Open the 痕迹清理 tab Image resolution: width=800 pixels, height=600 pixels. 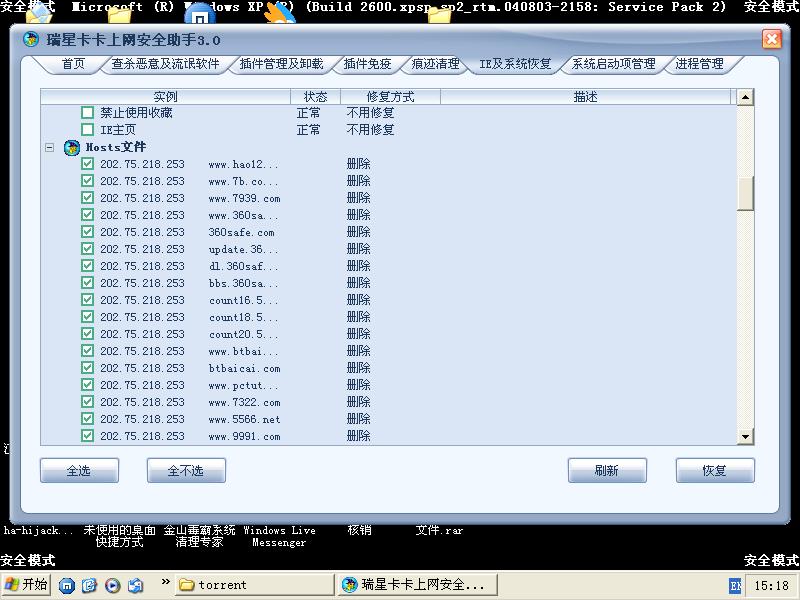click(x=435, y=64)
